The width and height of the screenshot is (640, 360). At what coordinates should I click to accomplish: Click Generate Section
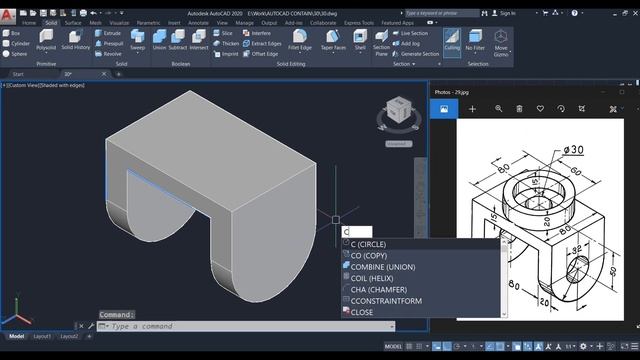tap(416, 53)
